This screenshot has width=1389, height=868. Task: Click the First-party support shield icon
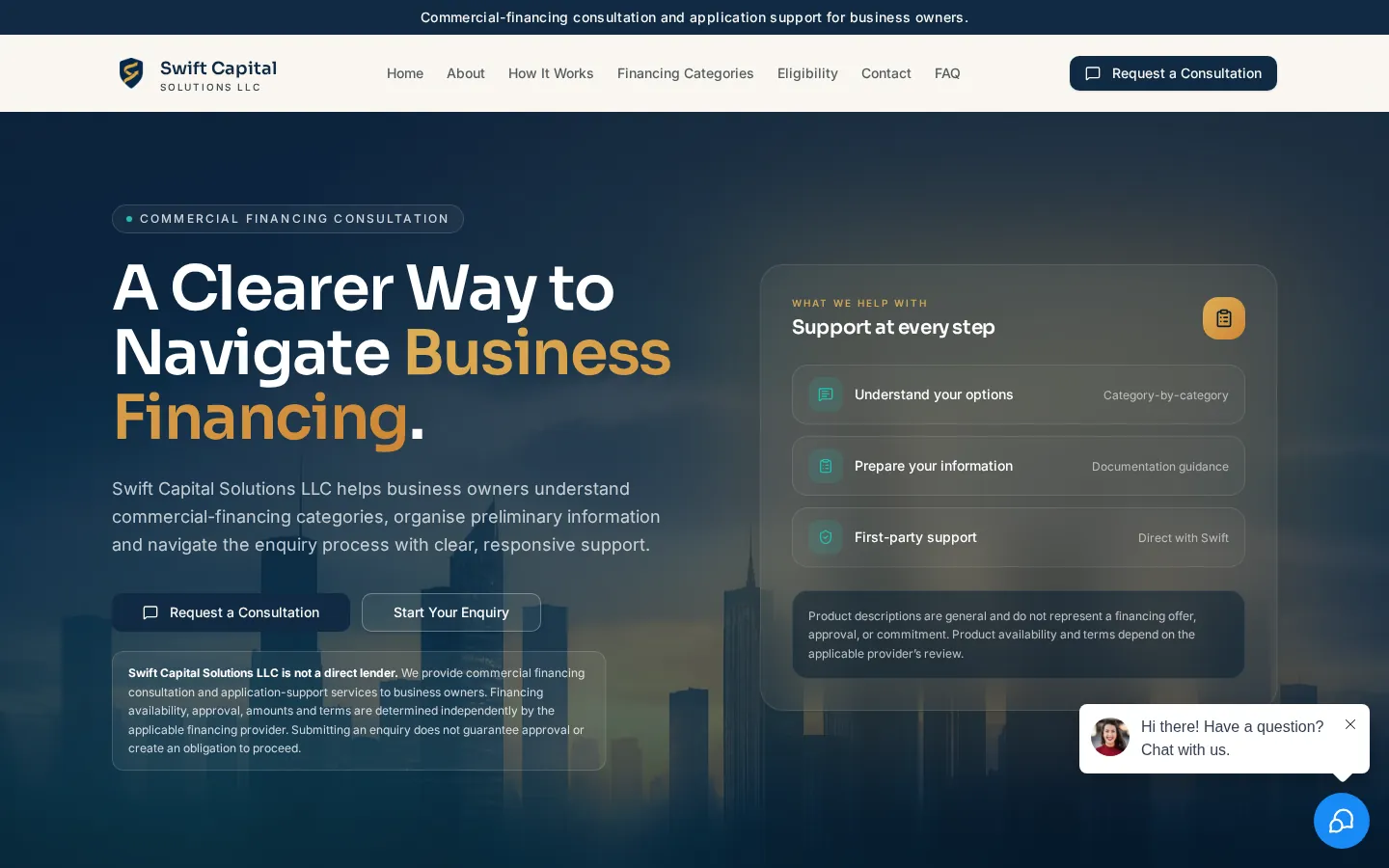click(826, 537)
